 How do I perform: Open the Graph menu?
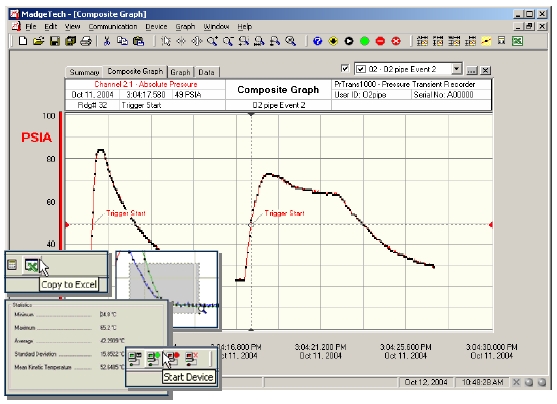[185, 27]
